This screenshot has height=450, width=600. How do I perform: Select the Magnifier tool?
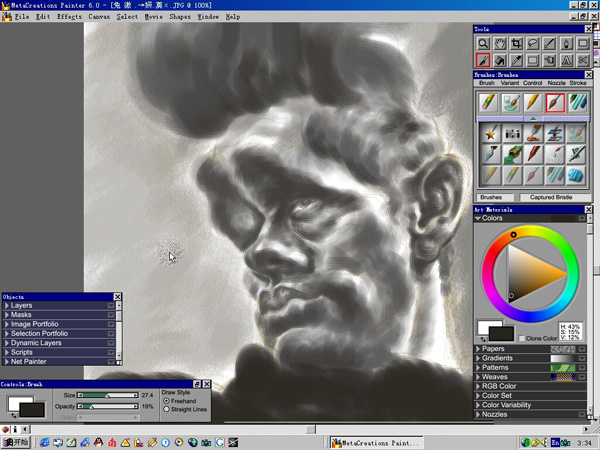[x=483, y=44]
